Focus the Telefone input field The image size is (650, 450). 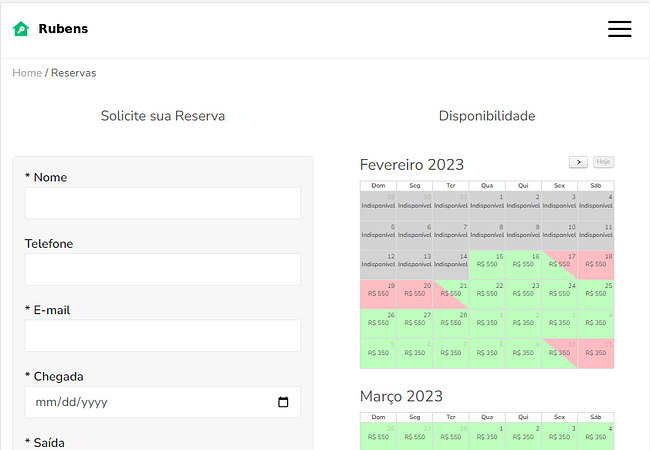point(163,269)
